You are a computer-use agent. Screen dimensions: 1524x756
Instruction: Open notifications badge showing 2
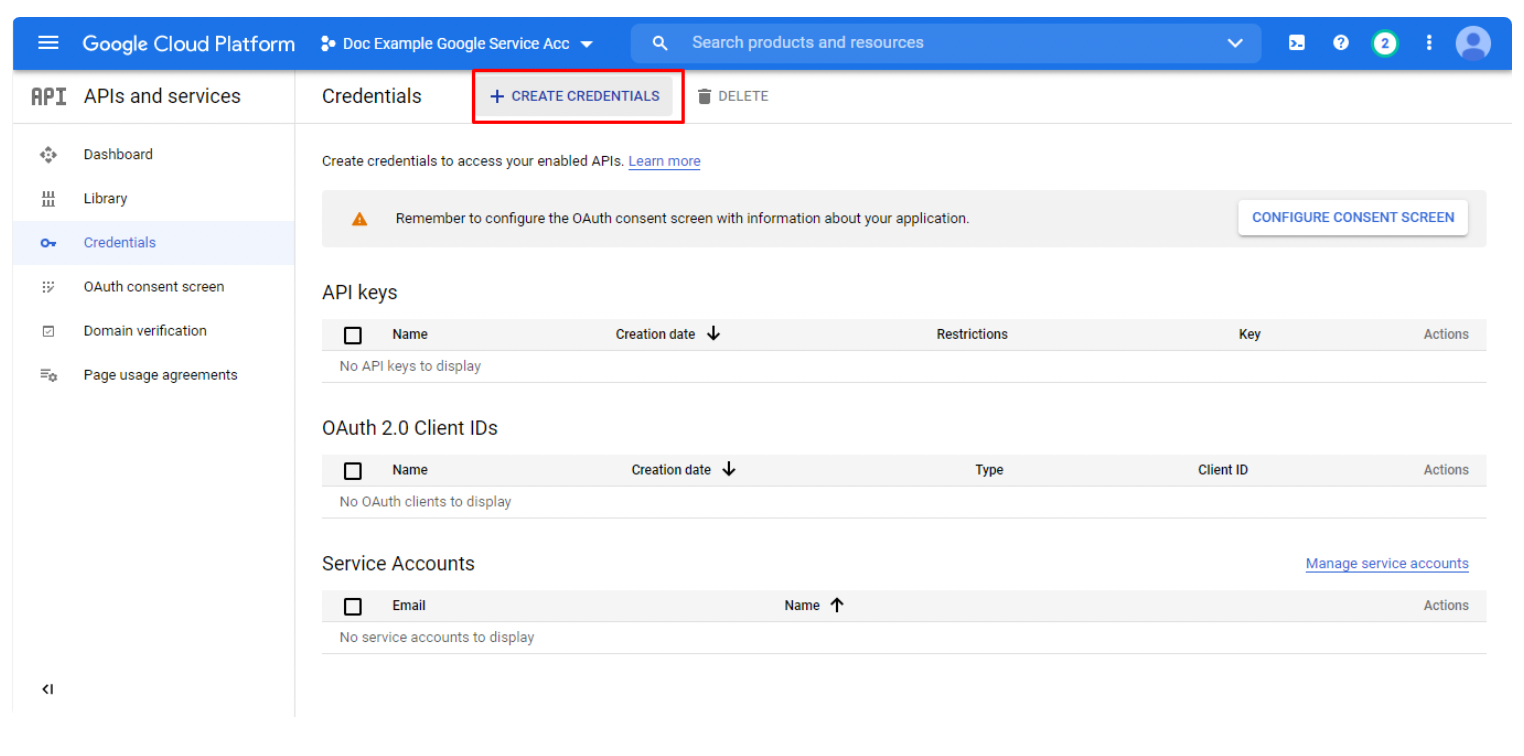(x=1385, y=43)
